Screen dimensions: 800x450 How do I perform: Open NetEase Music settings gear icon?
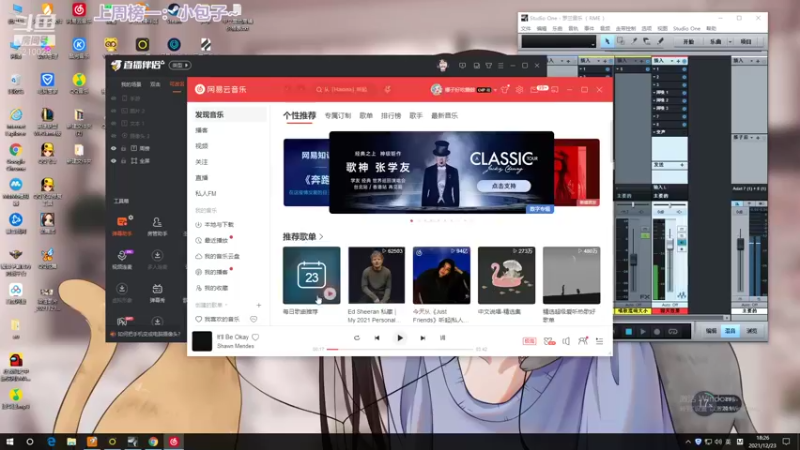click(519, 89)
